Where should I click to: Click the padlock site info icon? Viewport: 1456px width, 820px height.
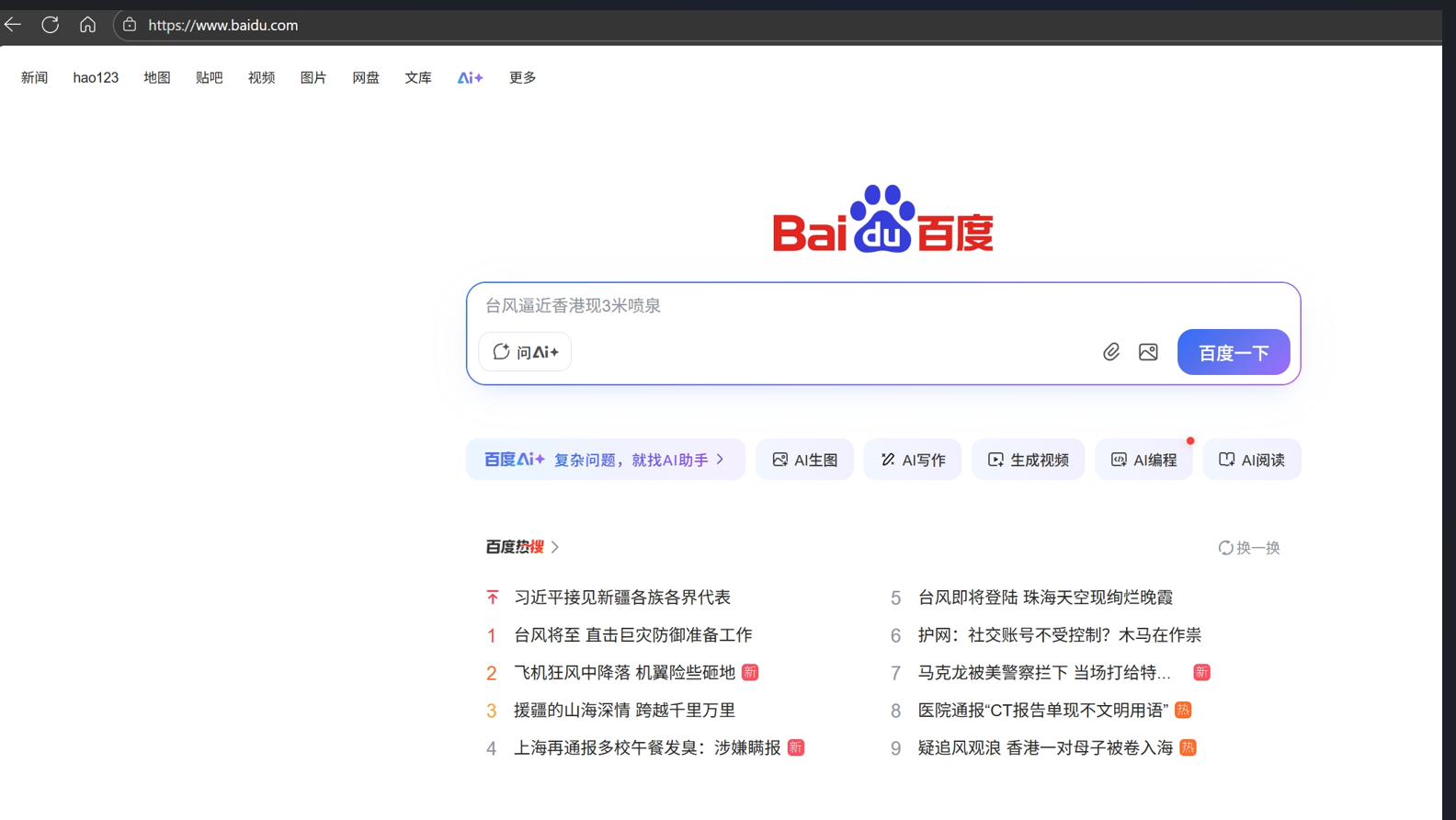coord(130,25)
